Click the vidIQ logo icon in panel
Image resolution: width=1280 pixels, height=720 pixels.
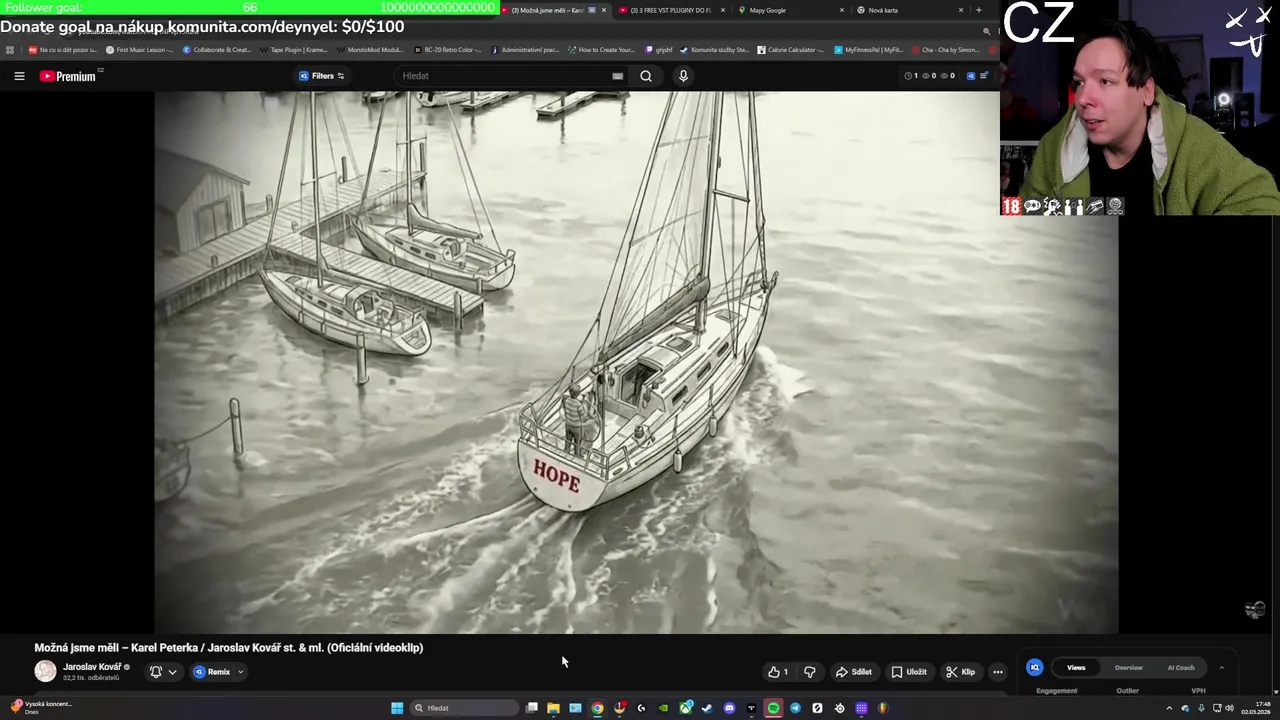pyautogui.click(x=1035, y=667)
